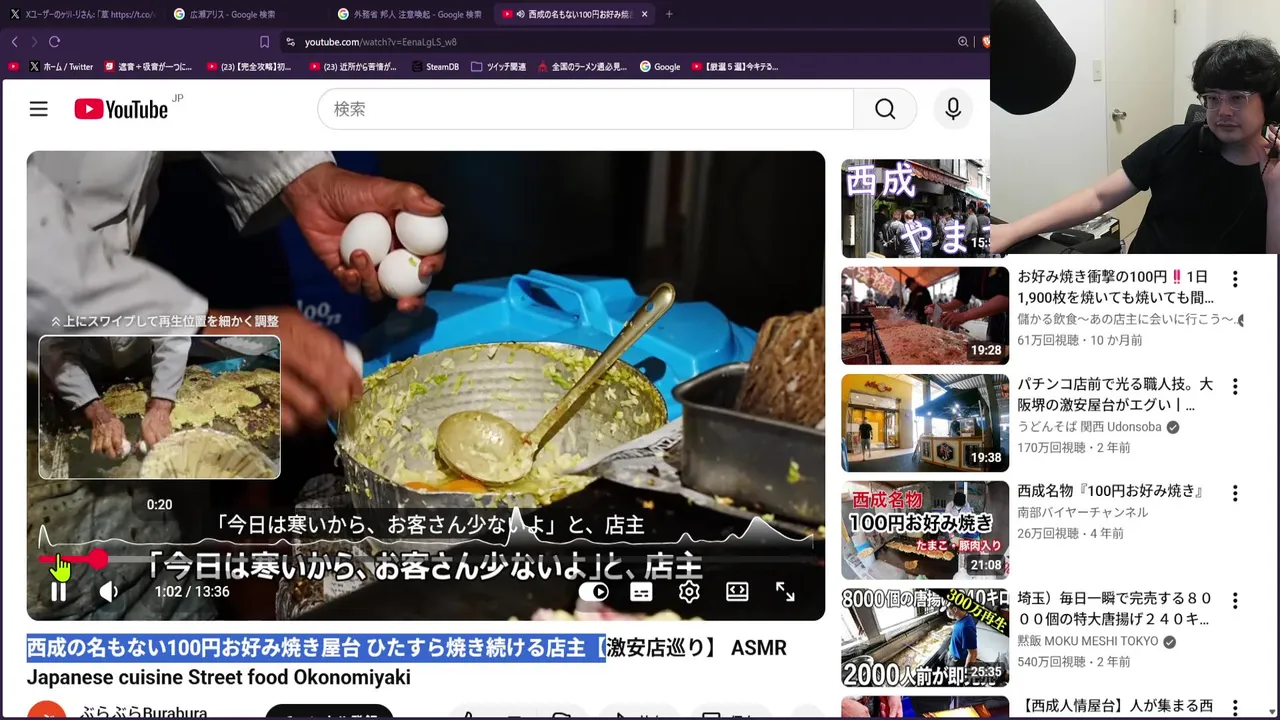Screen dimensions: 1280x720
Task: Open the 西成 やまき video thumbnail at top
Action: click(915, 208)
